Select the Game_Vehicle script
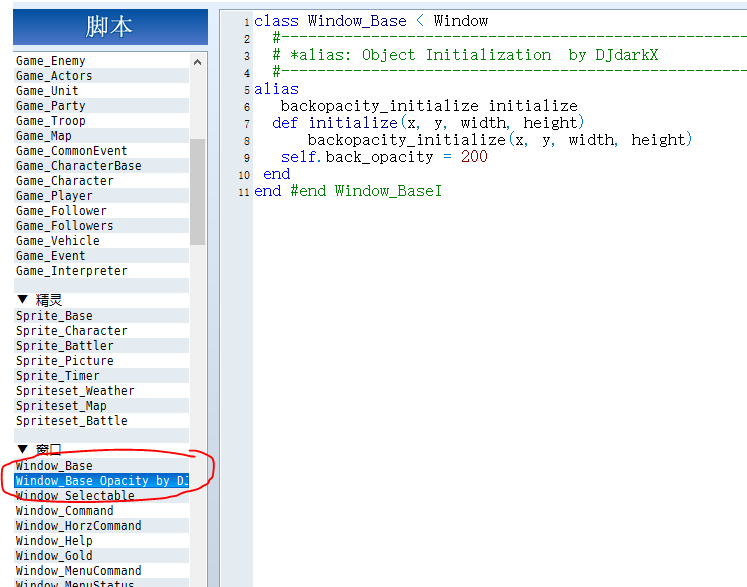 pyautogui.click(x=101, y=241)
